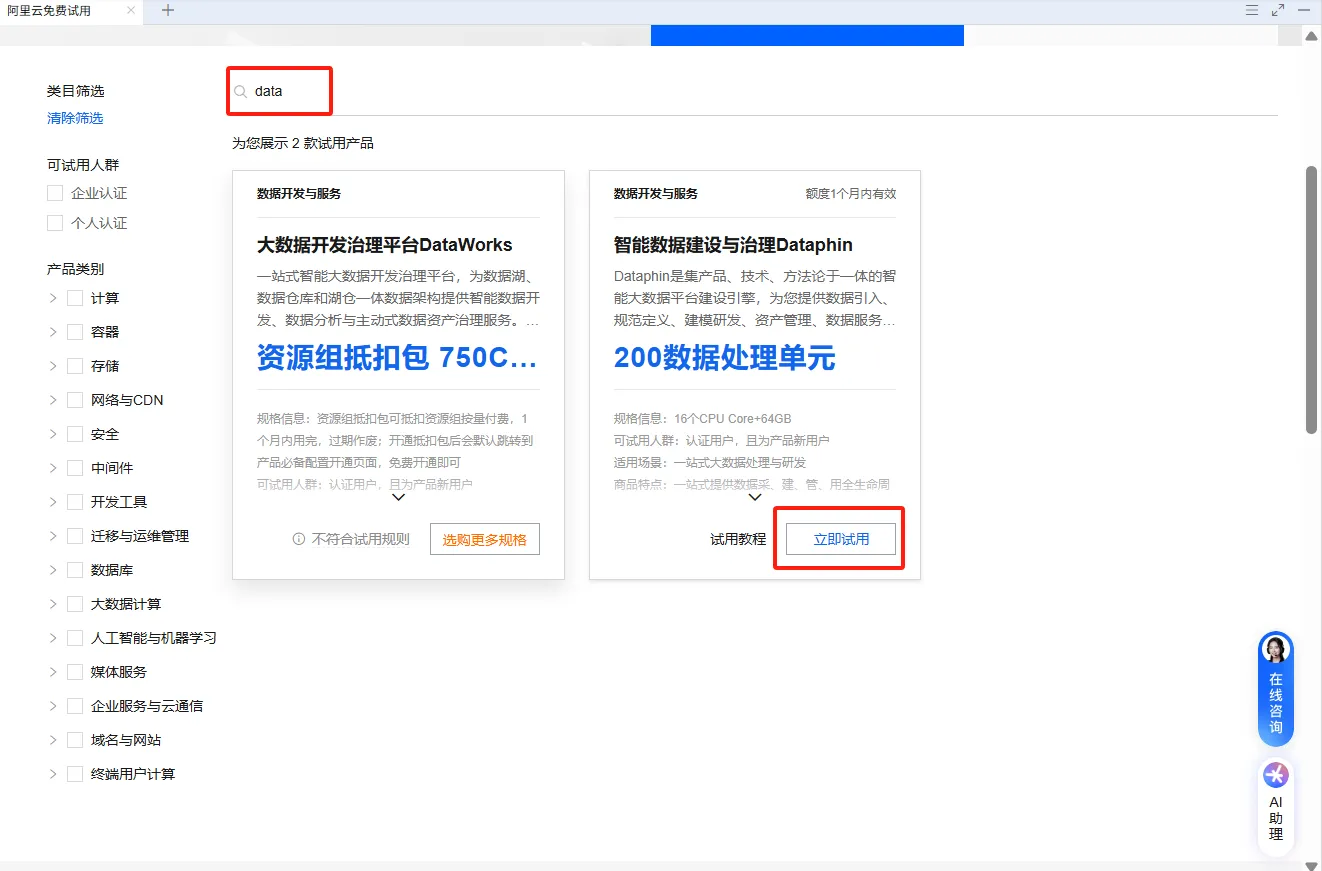This screenshot has height=871, width=1322.
Task: Unfold the 迁移与运维管理 chevron
Action: (x=53, y=536)
